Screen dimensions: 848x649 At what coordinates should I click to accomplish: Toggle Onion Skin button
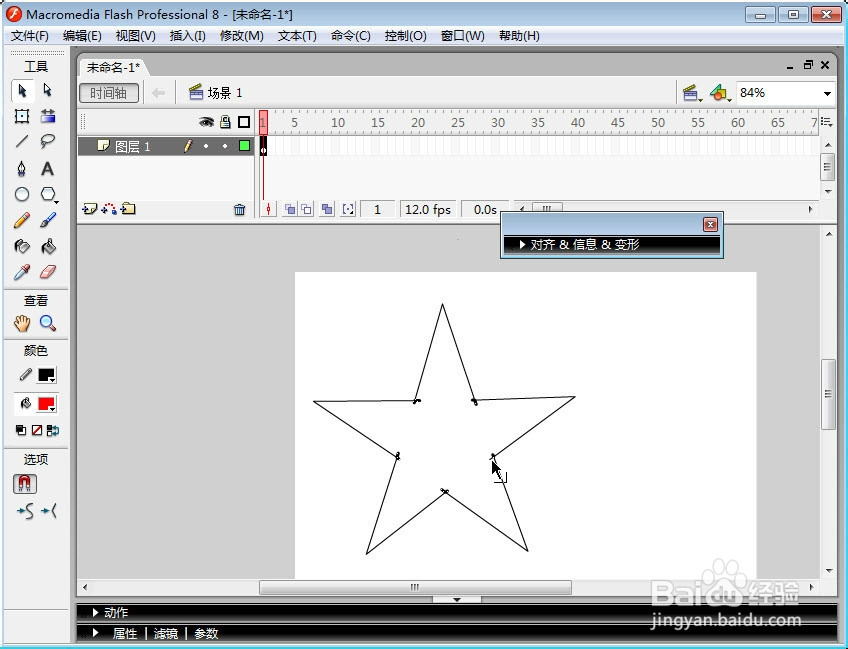290,209
